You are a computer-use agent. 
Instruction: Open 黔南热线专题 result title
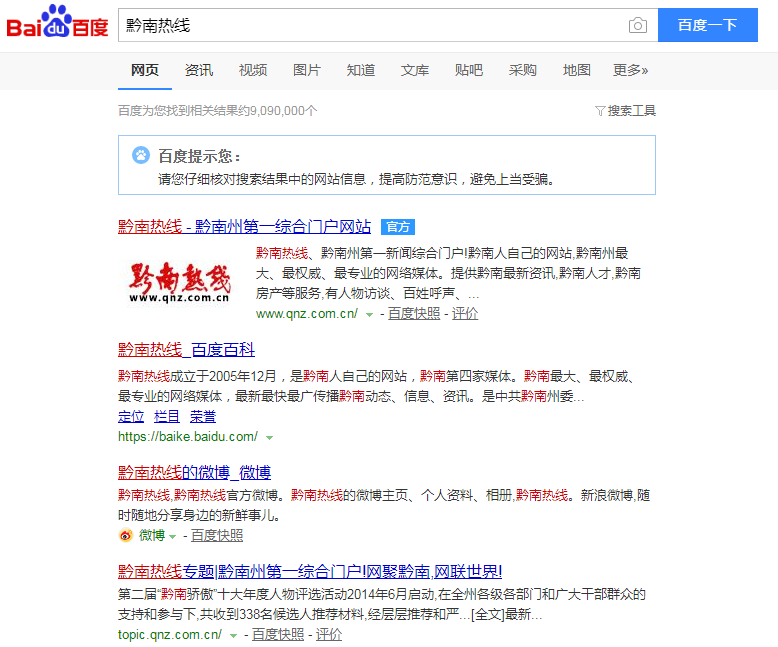310,572
